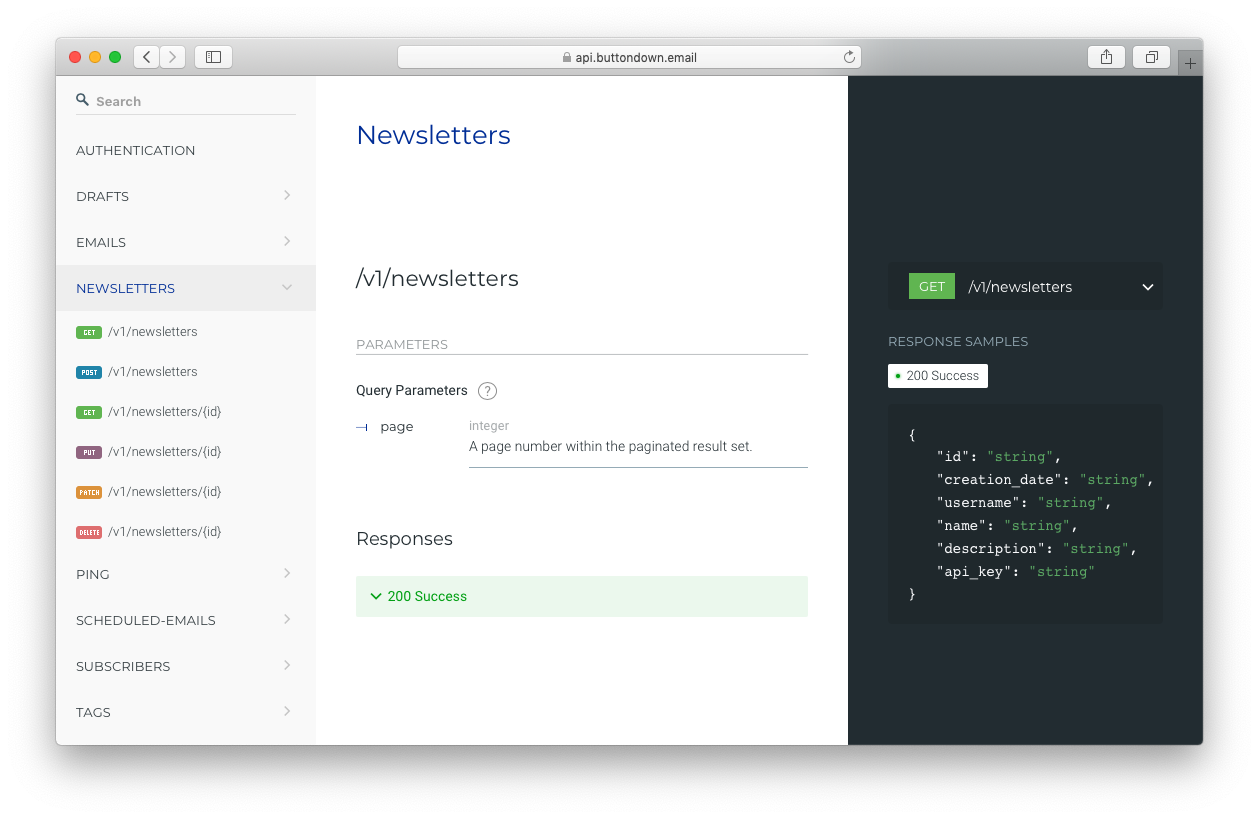Click the Responses heading

pyautogui.click(x=404, y=539)
